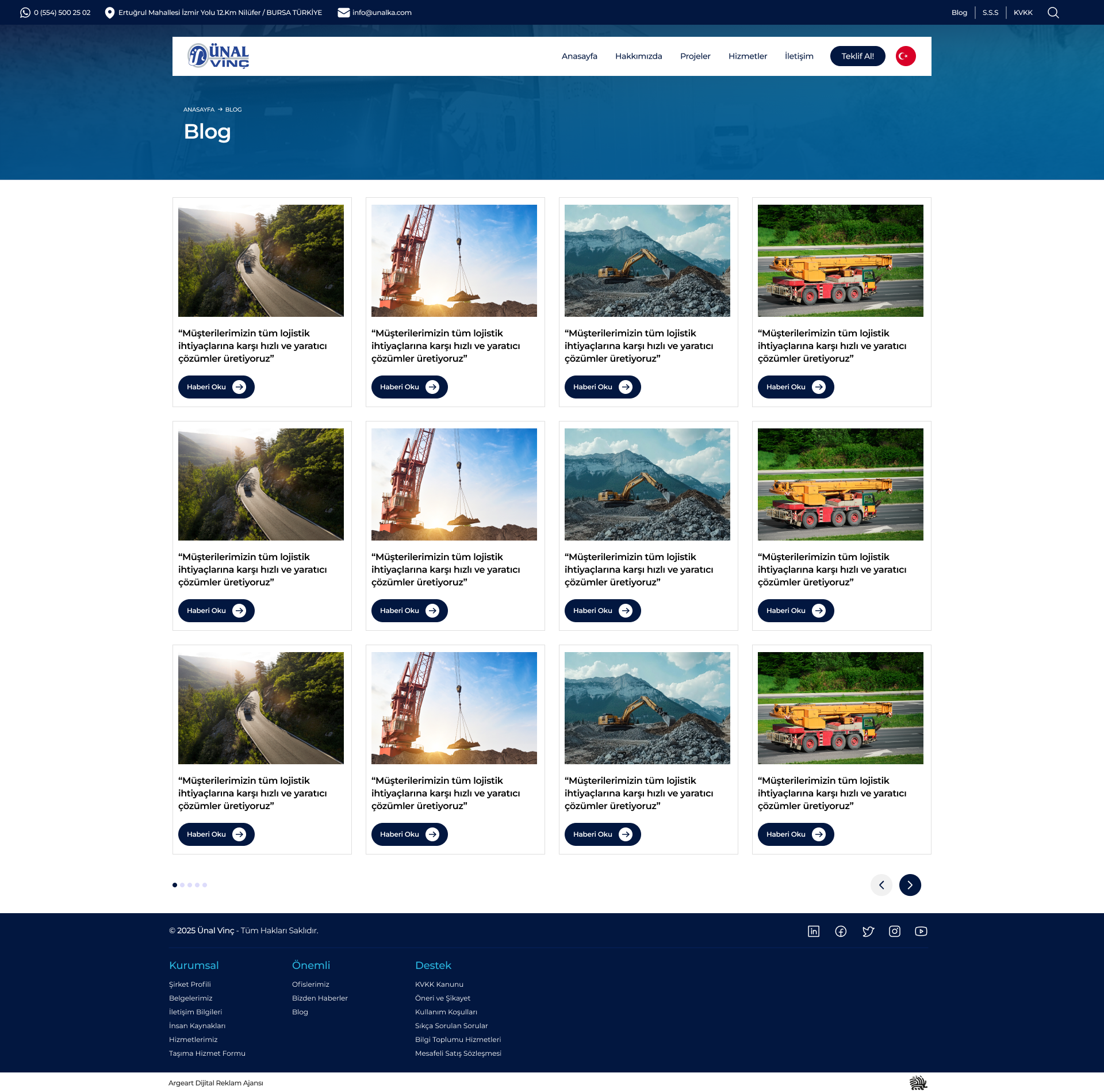The width and height of the screenshot is (1104, 1092).
Task: Select the second pagination dot
Action: coord(182,885)
